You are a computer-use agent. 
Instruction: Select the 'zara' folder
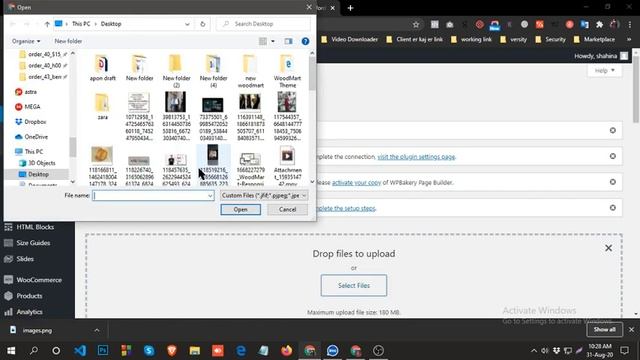pyautogui.click(x=102, y=106)
